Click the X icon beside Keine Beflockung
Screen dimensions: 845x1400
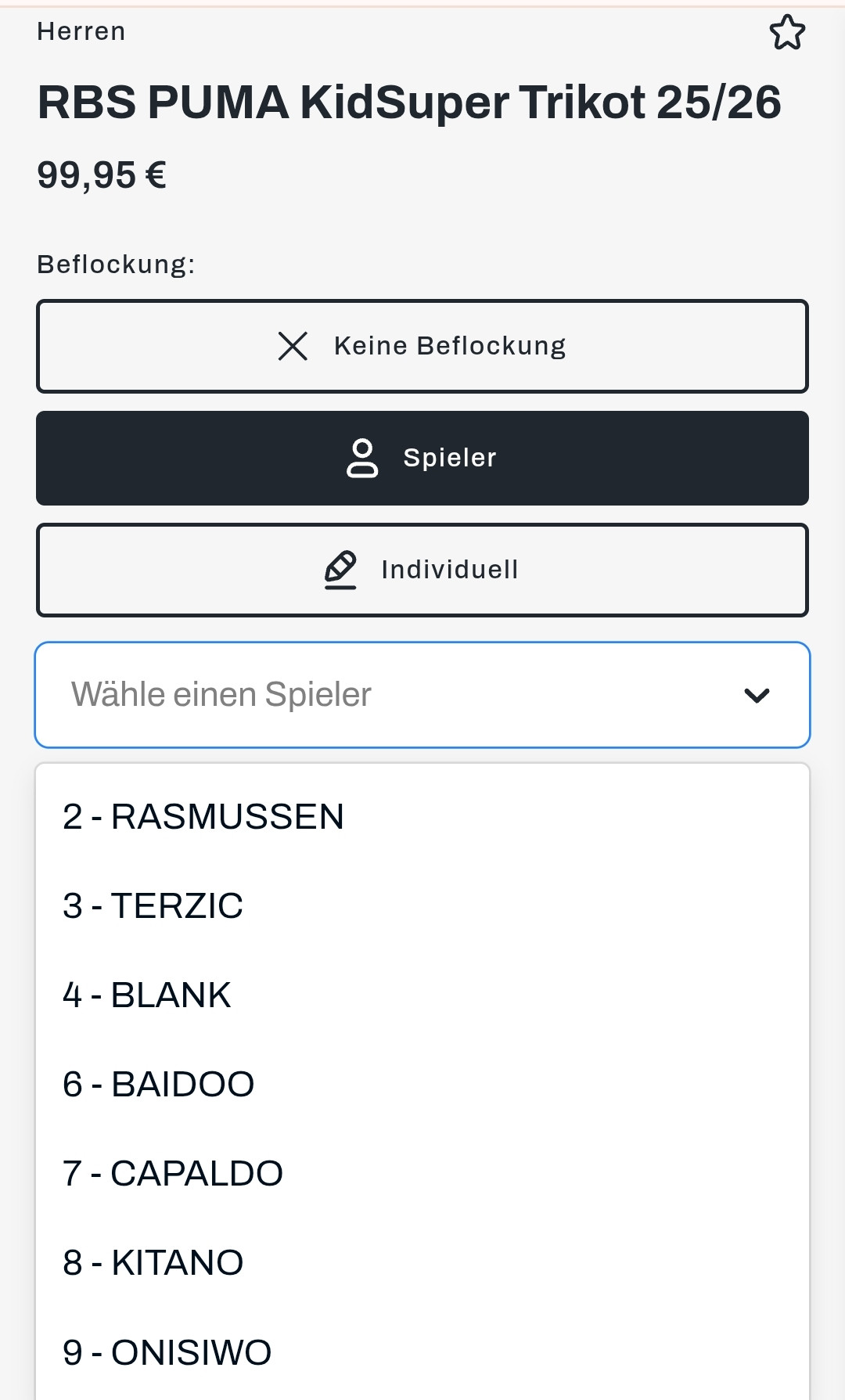tap(293, 346)
